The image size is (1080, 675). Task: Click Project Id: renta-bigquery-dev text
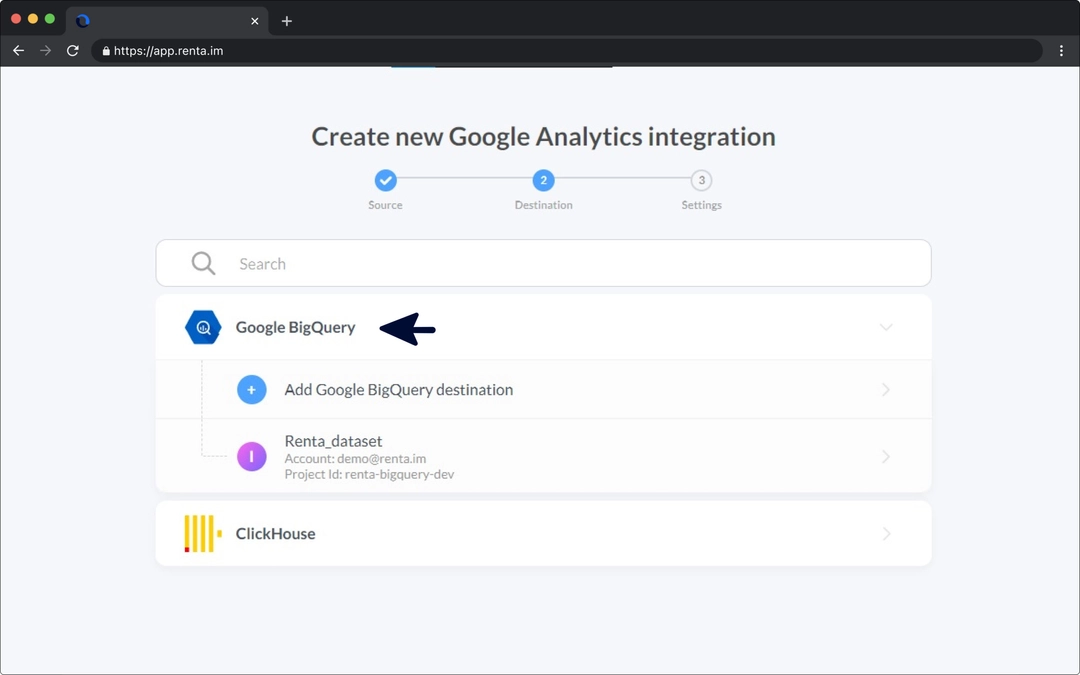point(369,475)
